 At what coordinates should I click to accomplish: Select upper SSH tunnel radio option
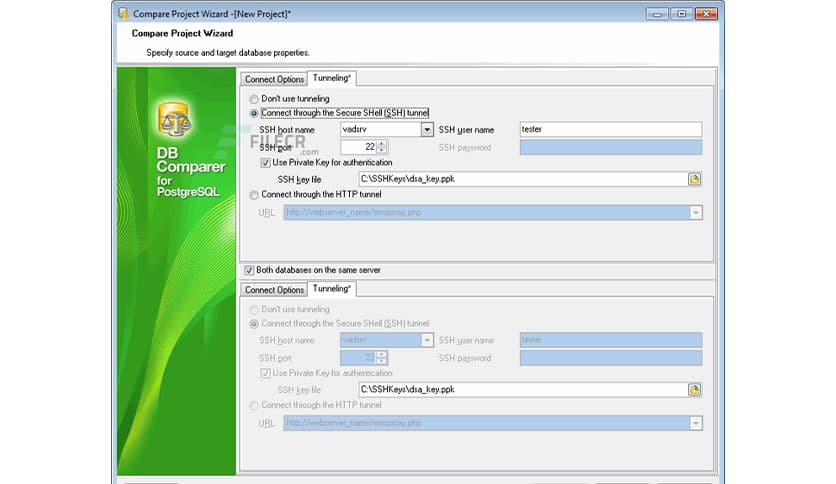[254, 113]
